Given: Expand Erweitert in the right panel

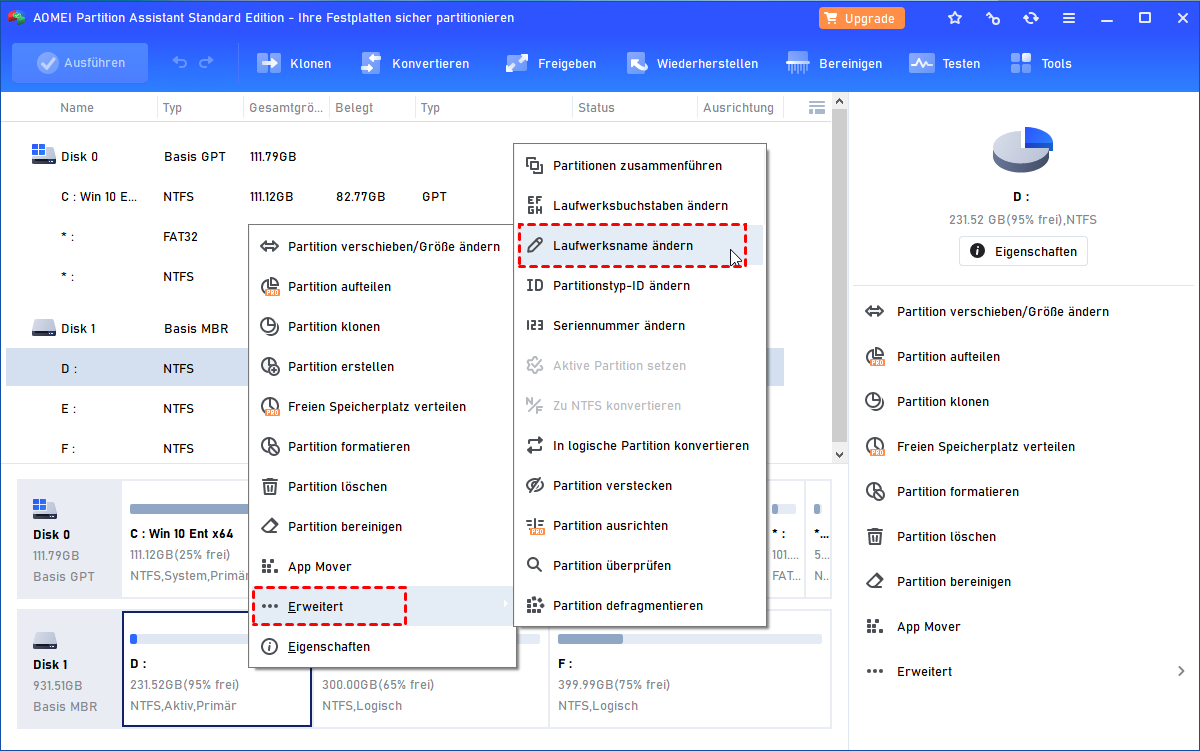Looking at the screenshot, I should pyautogui.click(x=1025, y=671).
